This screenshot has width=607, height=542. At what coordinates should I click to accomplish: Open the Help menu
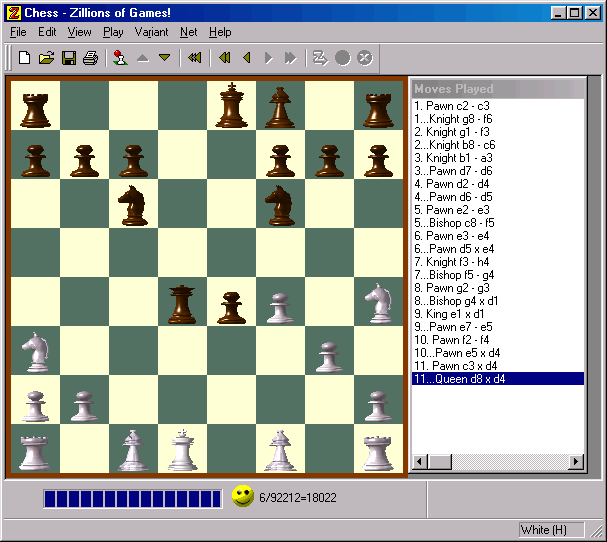tap(220, 32)
